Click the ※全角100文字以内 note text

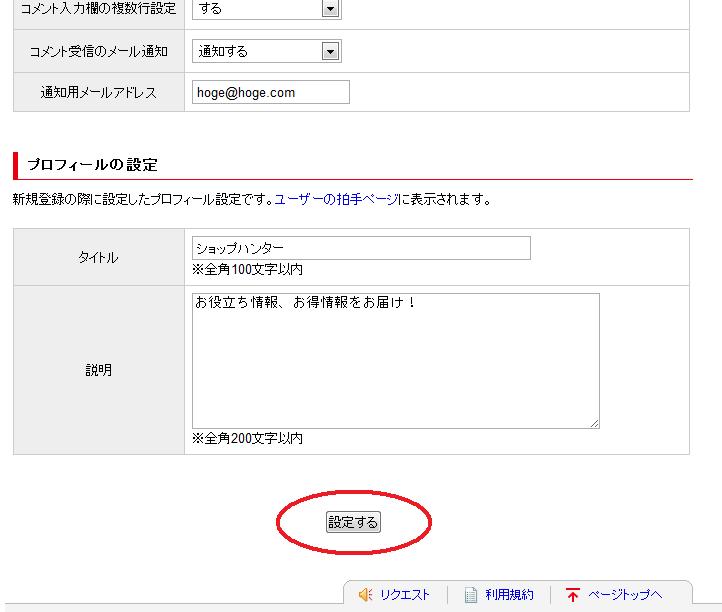pyautogui.click(x=247, y=270)
